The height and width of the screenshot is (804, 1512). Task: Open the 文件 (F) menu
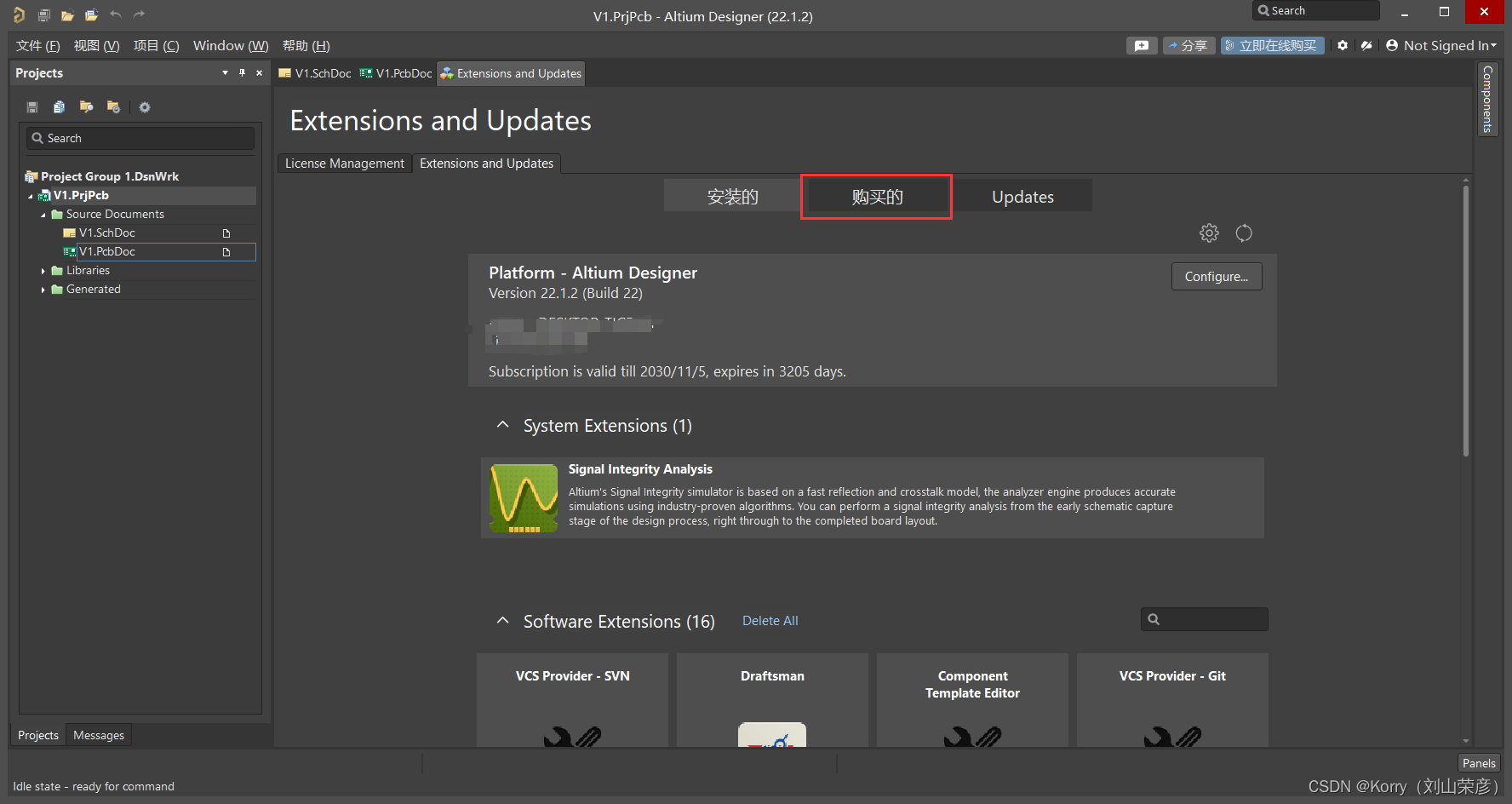(x=37, y=46)
